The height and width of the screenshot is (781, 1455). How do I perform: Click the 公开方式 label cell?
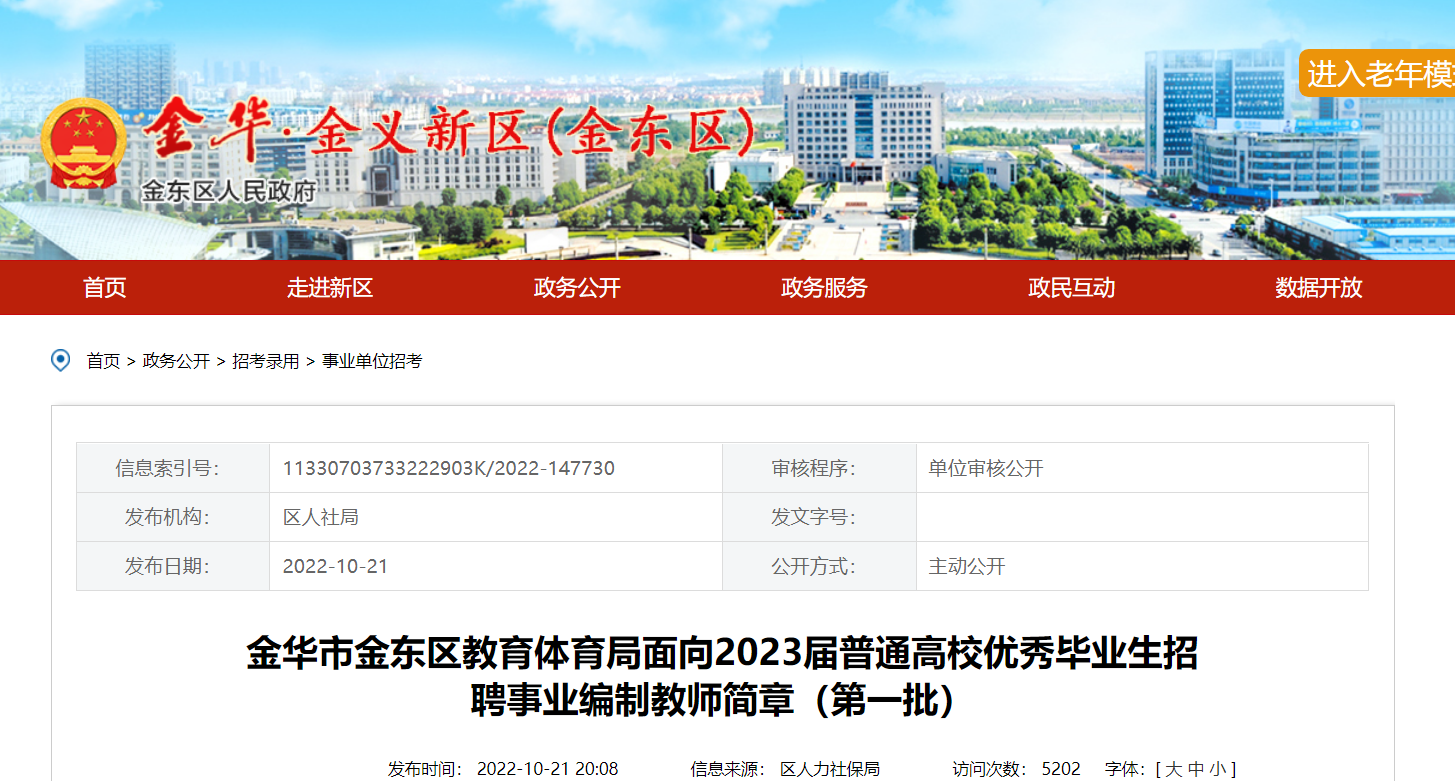819,566
